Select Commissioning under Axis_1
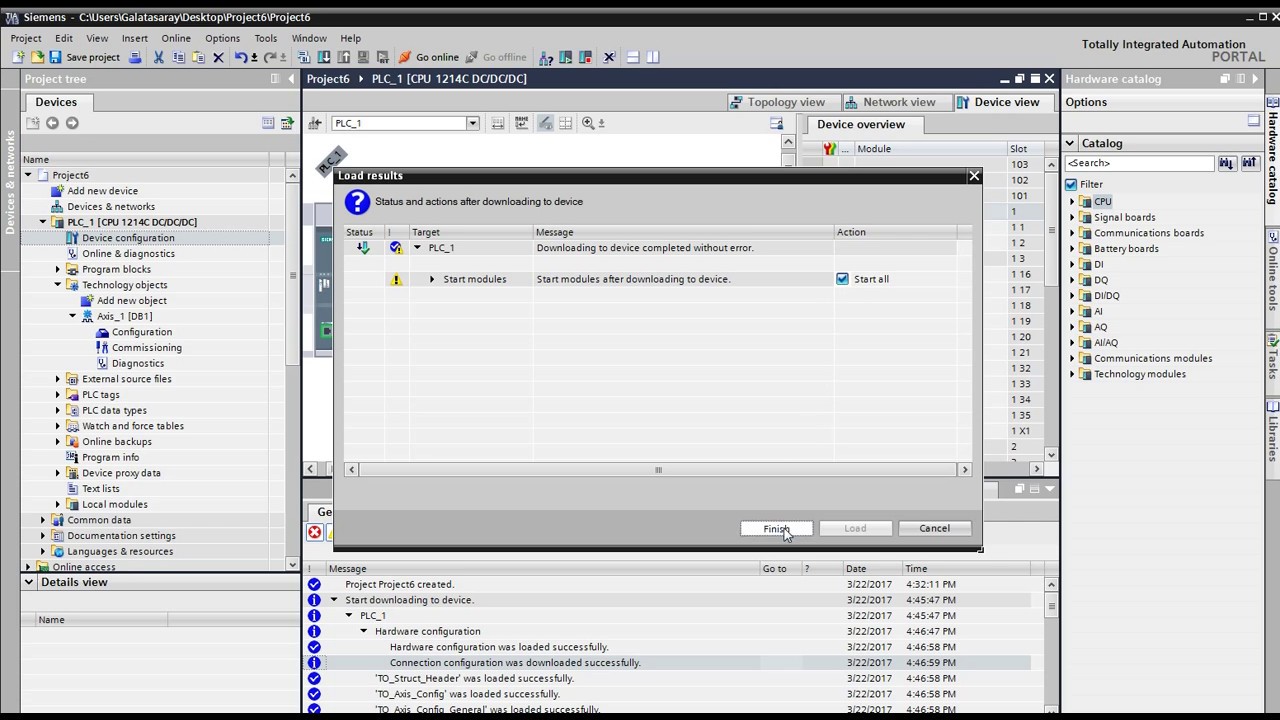1280x720 pixels. click(x=147, y=347)
